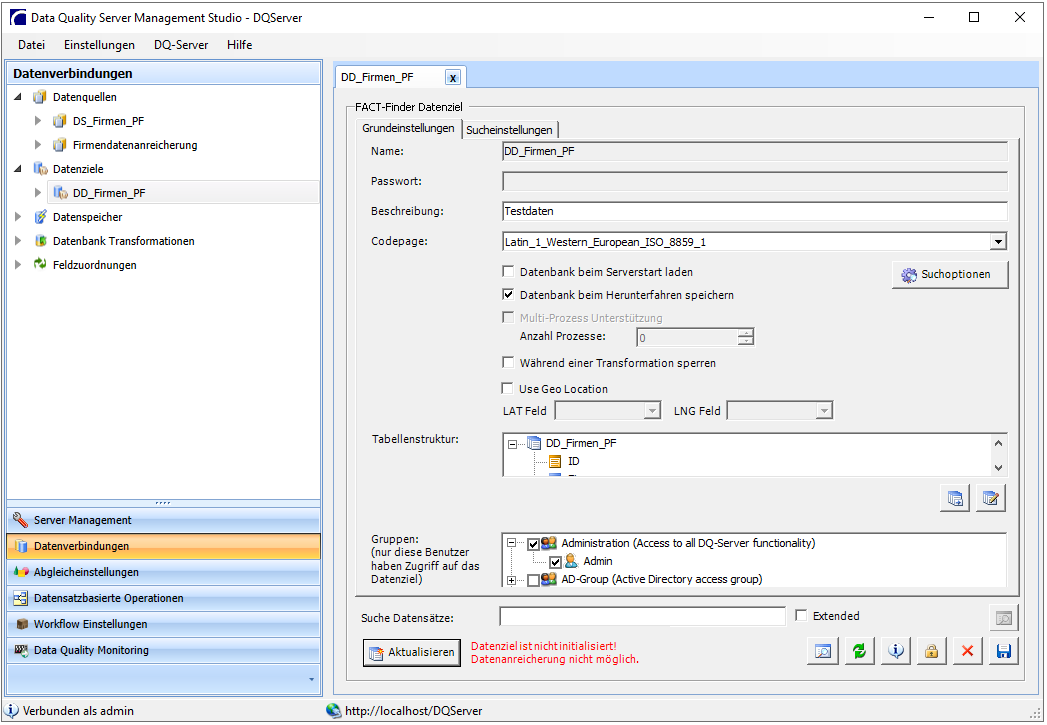The height and width of the screenshot is (725, 1047).
Task: Open the Codepage dropdown
Action: [998, 242]
